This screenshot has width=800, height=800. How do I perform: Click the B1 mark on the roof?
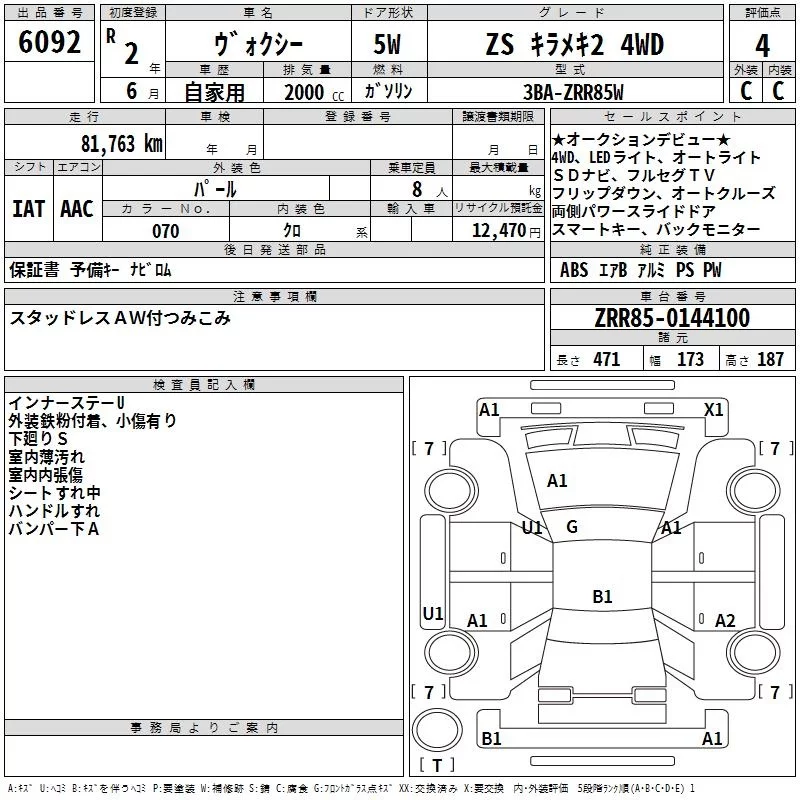(x=602, y=596)
